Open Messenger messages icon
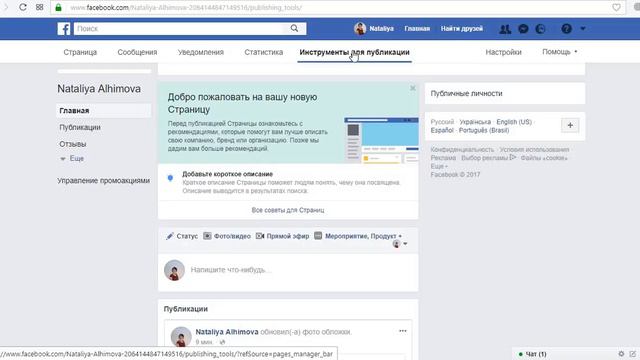This screenshot has height=360, width=640. coord(523,29)
